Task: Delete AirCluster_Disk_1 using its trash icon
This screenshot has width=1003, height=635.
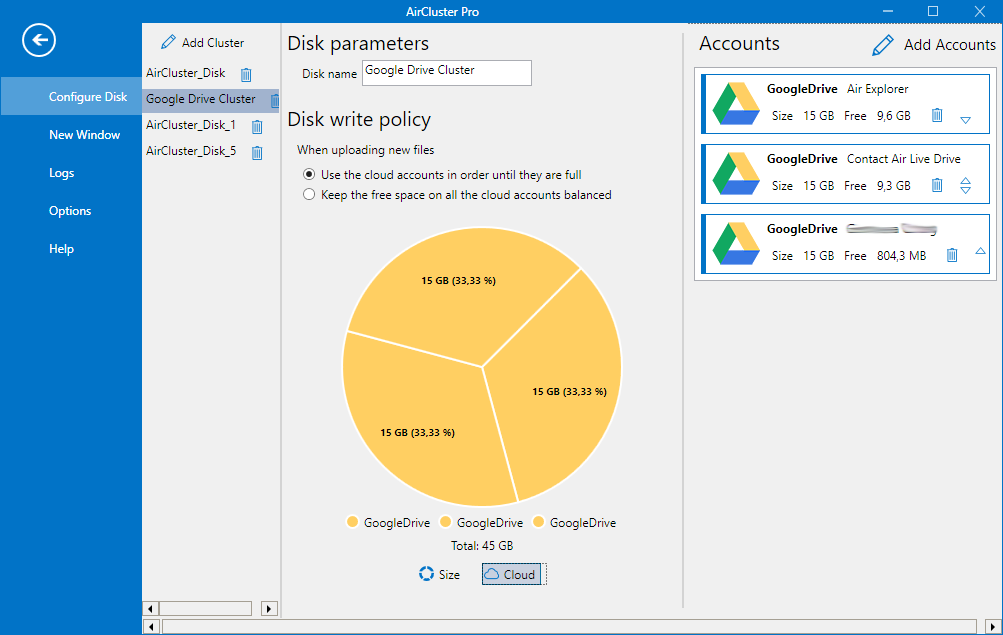Action: click(x=257, y=127)
